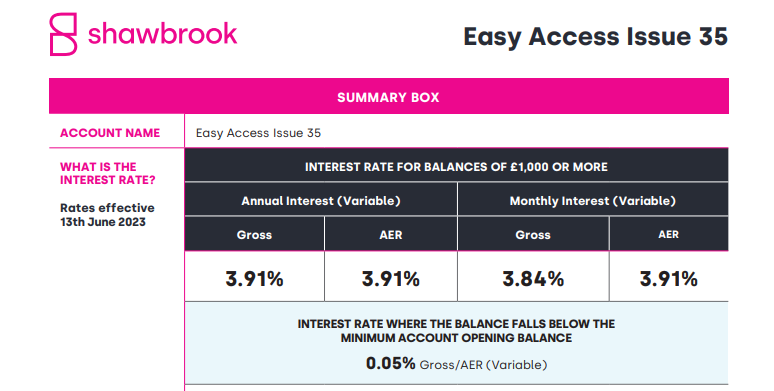Click the balance falls below minimum heading
The height and width of the screenshot is (391, 774).
coord(456,331)
